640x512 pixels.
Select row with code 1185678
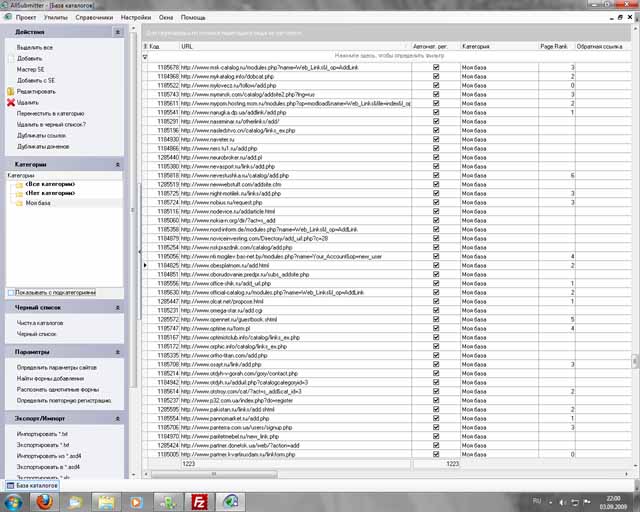point(387,67)
